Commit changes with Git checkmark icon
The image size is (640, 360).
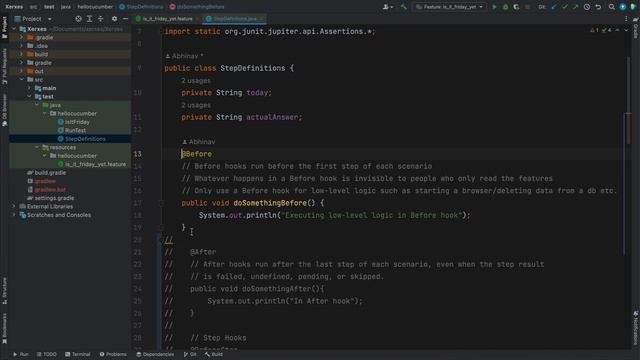(564, 7)
